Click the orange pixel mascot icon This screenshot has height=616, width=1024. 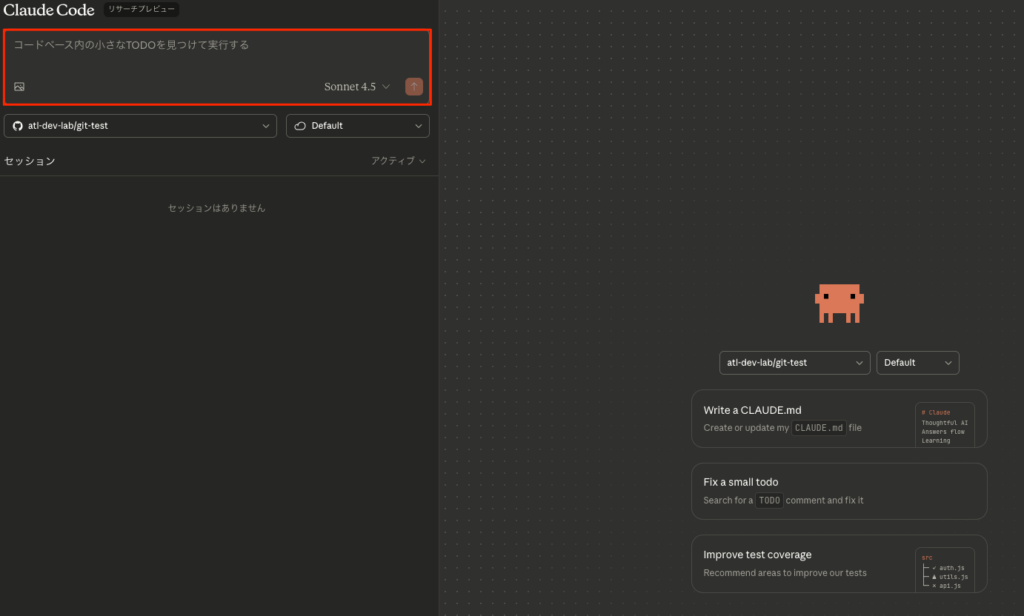[839, 303]
